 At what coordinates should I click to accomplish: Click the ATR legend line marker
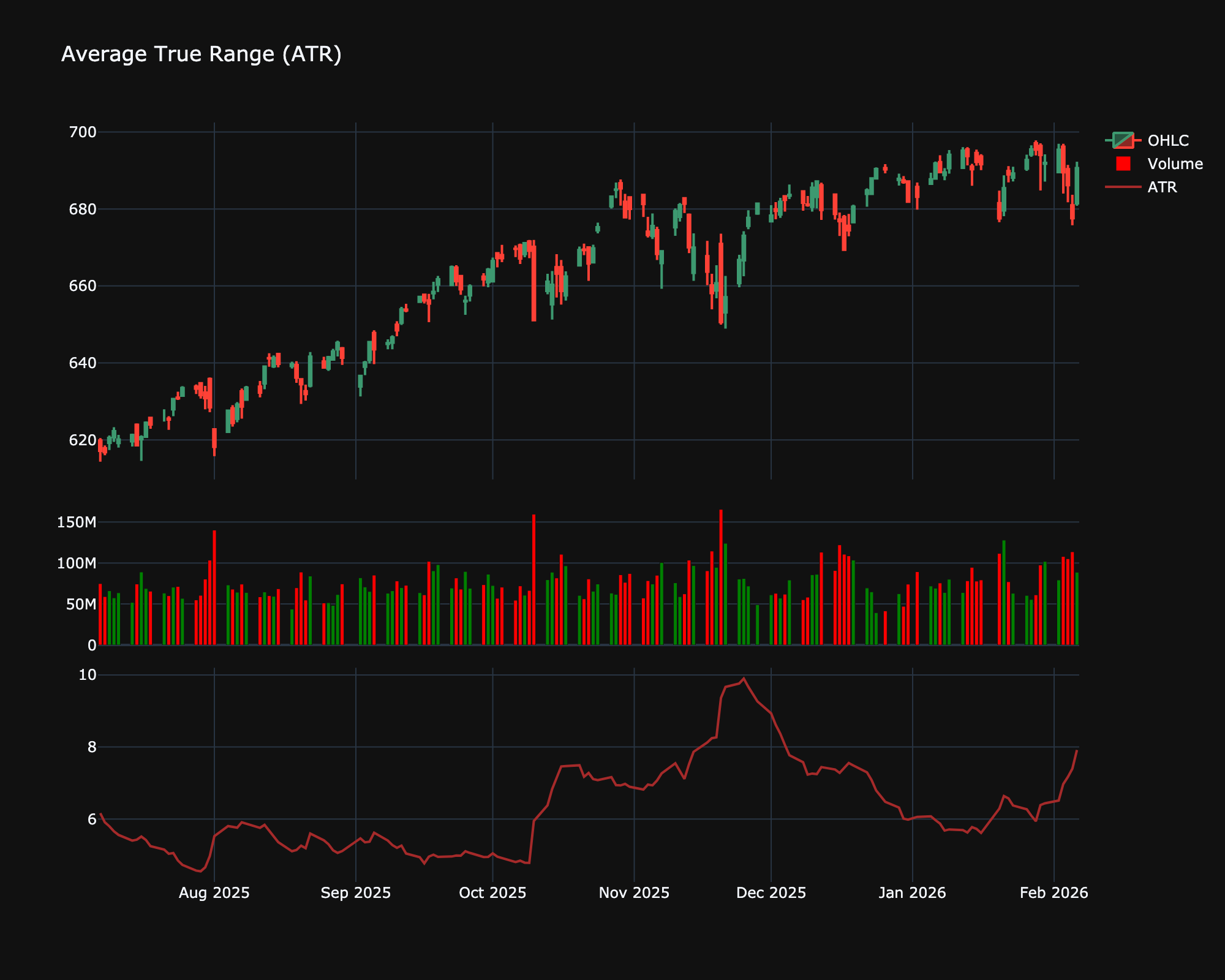pos(1123,187)
